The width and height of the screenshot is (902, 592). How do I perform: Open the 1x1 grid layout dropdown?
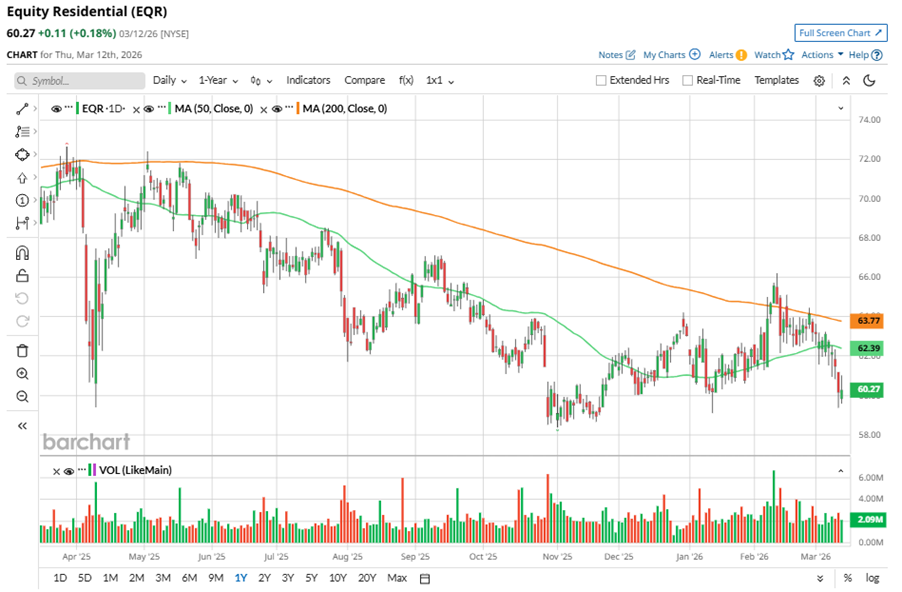coord(440,81)
